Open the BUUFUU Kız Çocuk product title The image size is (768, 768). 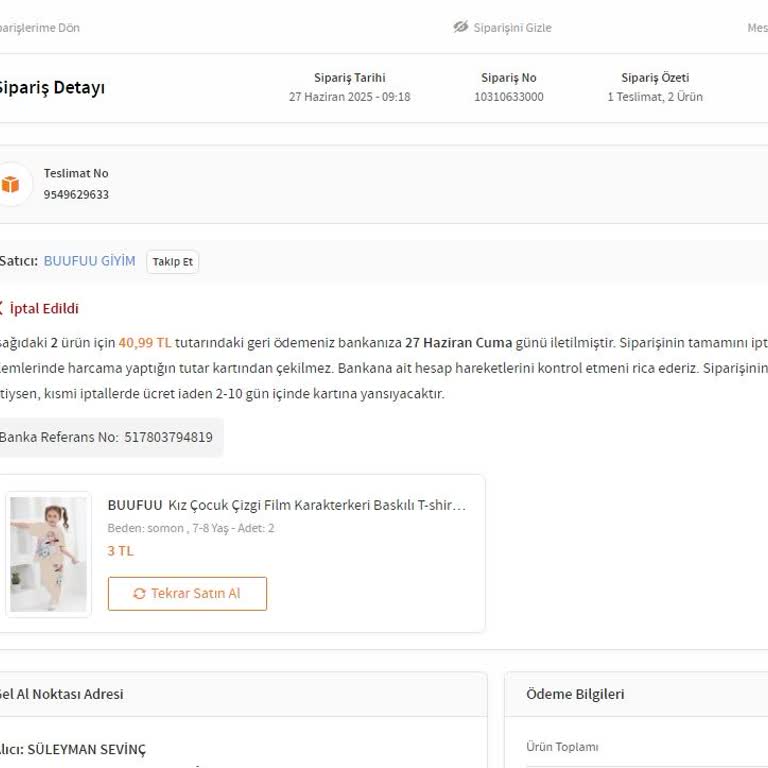coord(287,505)
